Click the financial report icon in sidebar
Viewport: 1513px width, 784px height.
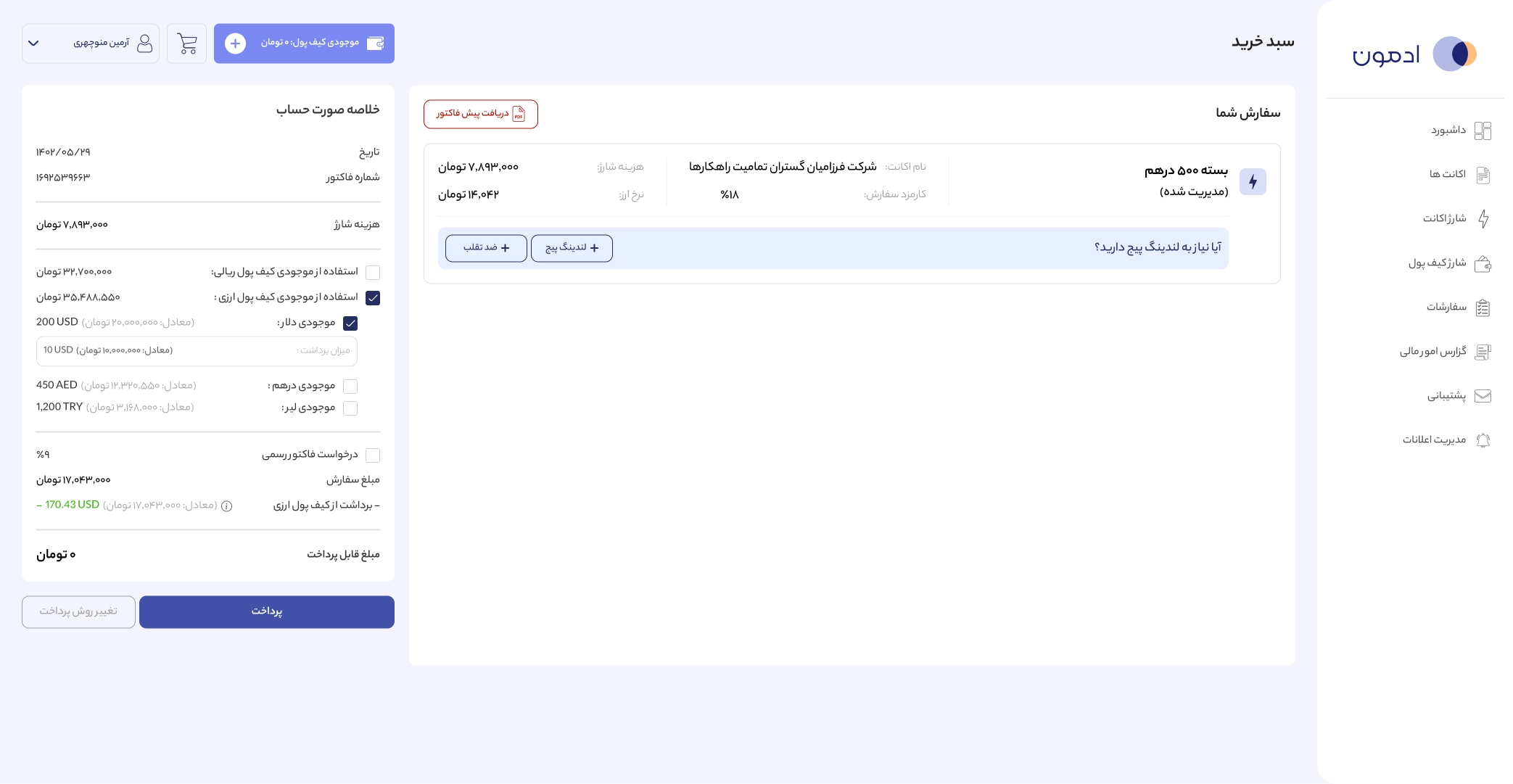click(x=1483, y=352)
